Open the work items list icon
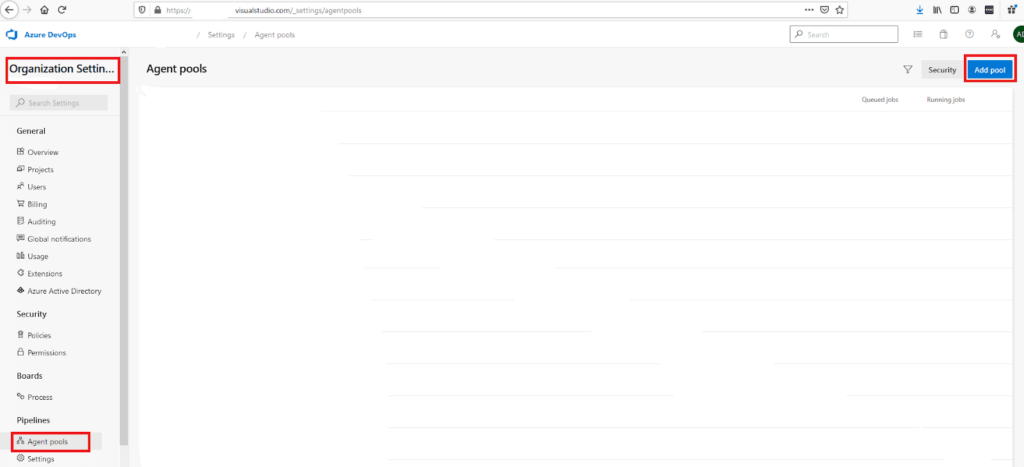Viewport: 1024px width, 467px height. pos(918,35)
